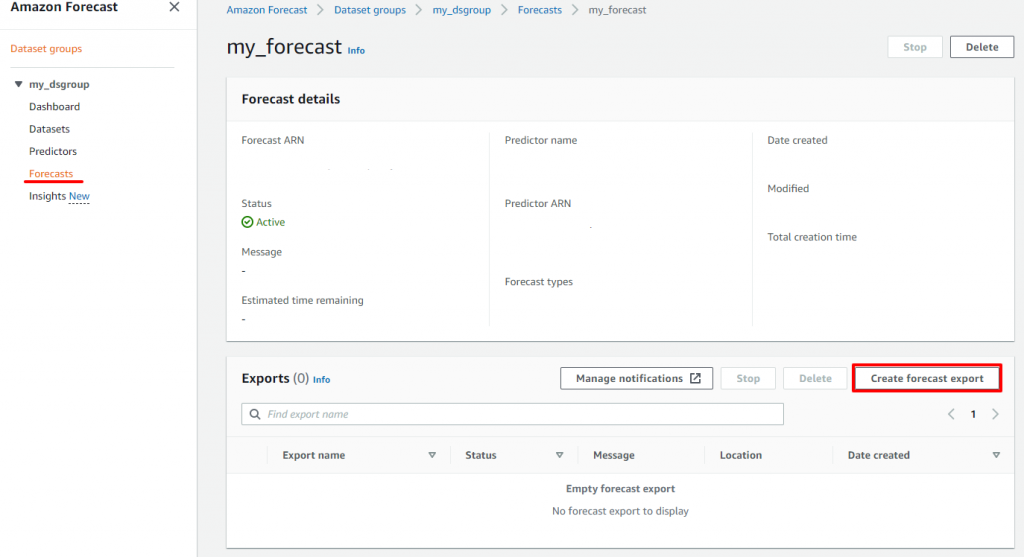
Task: Open the Datasets sidebar item
Action: click(49, 129)
